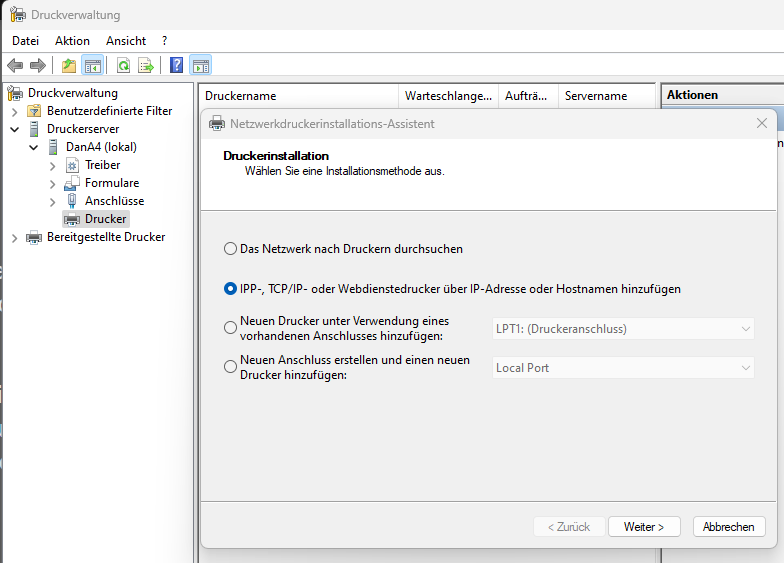This screenshot has width=784, height=563.
Task: Select the Formulare tree item label
Action: (x=112, y=183)
